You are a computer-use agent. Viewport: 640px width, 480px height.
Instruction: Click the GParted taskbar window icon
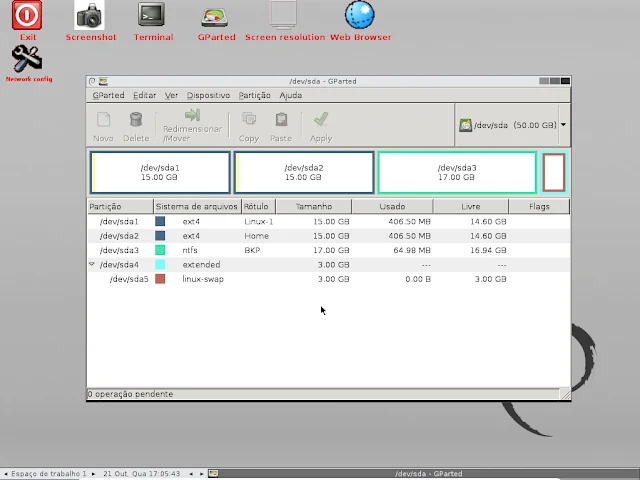213,473
